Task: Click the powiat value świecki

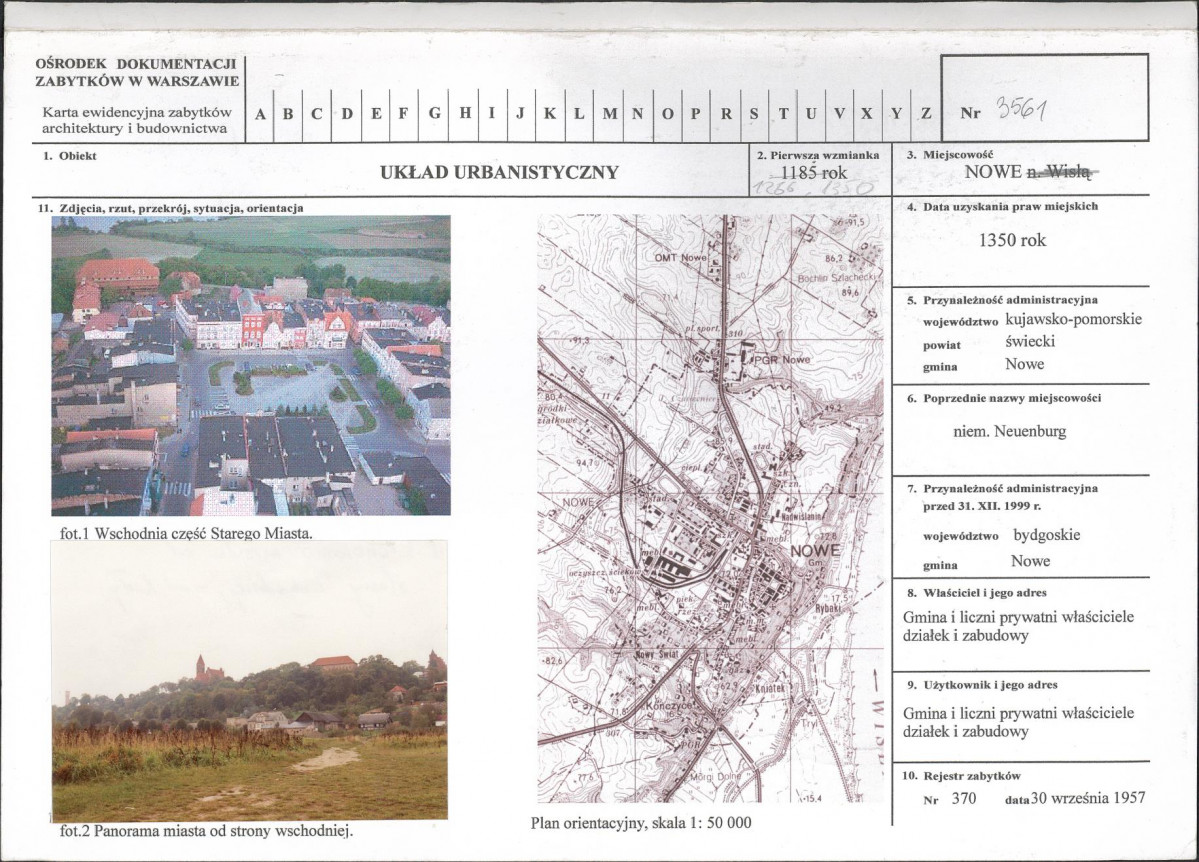Action: coord(1030,341)
